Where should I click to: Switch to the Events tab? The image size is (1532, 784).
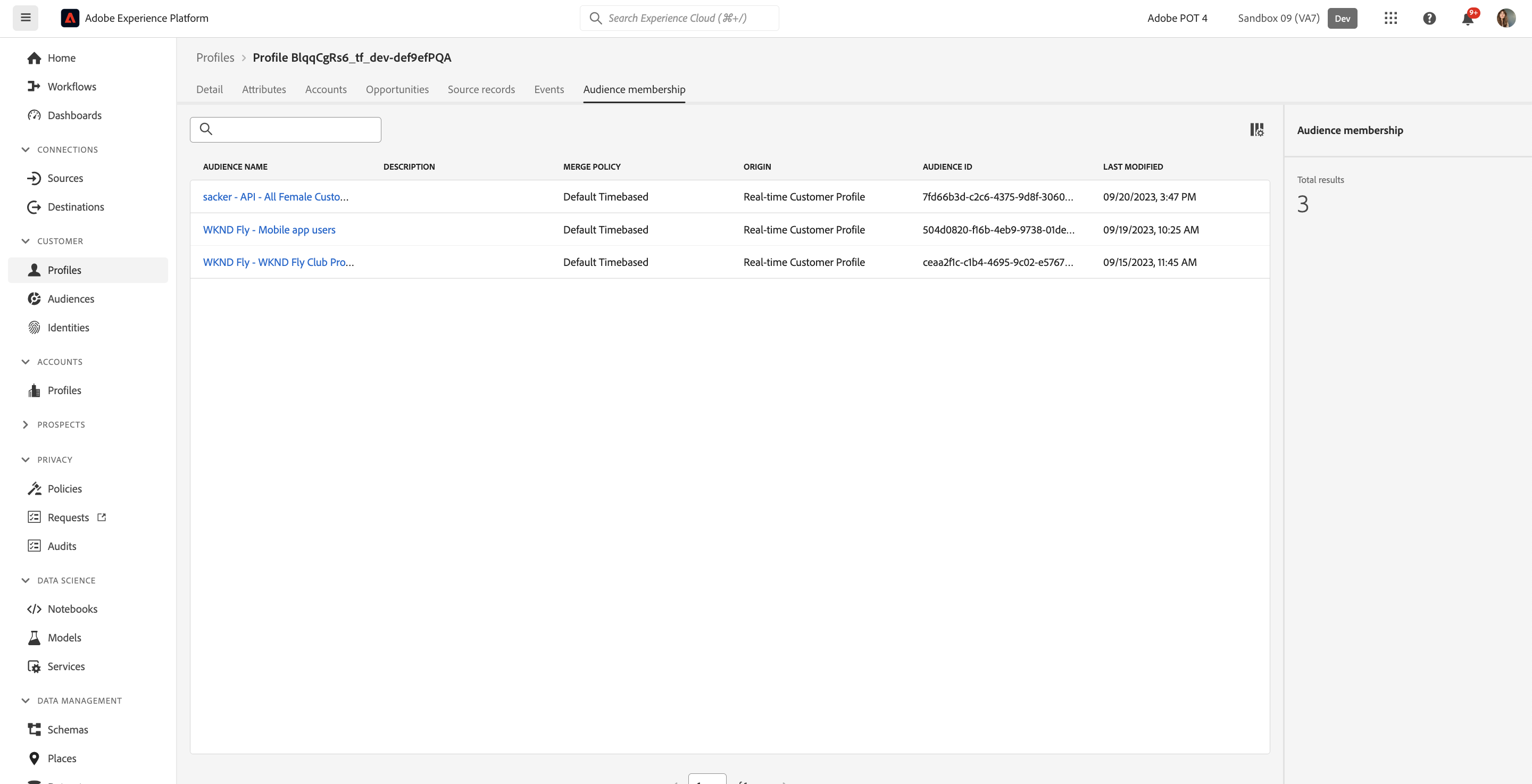(549, 89)
